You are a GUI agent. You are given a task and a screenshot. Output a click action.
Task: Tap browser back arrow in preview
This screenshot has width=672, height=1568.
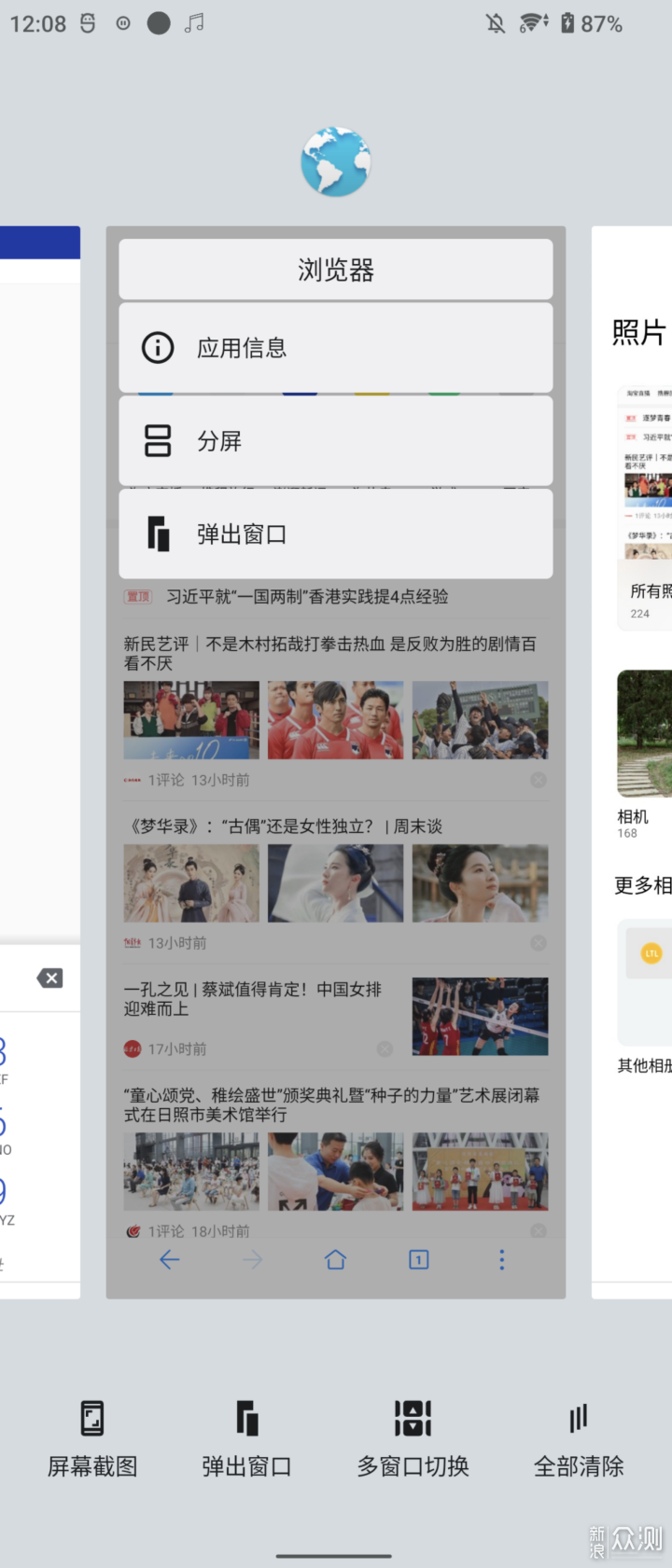pos(169,1260)
